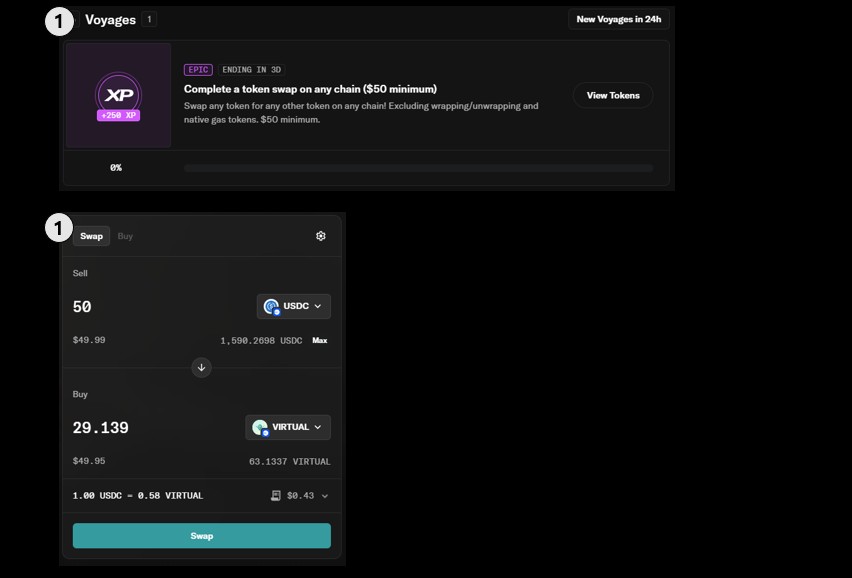Click the $49.95 buy value text
852x578 pixels.
pos(89,461)
